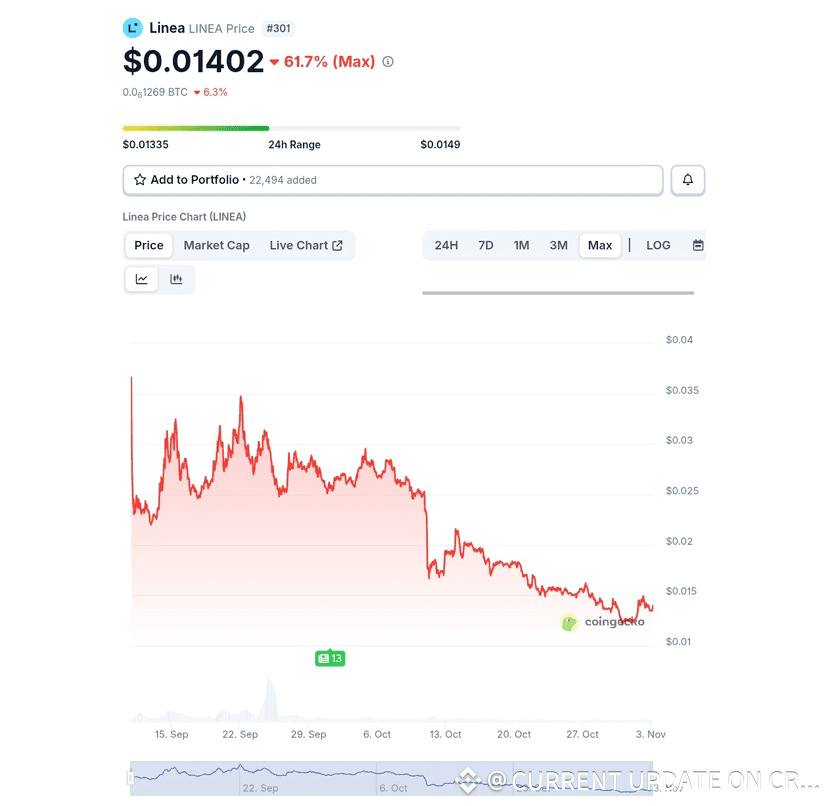This screenshot has height=806, width=828.
Task: Select the 3M time range
Action: click(558, 245)
